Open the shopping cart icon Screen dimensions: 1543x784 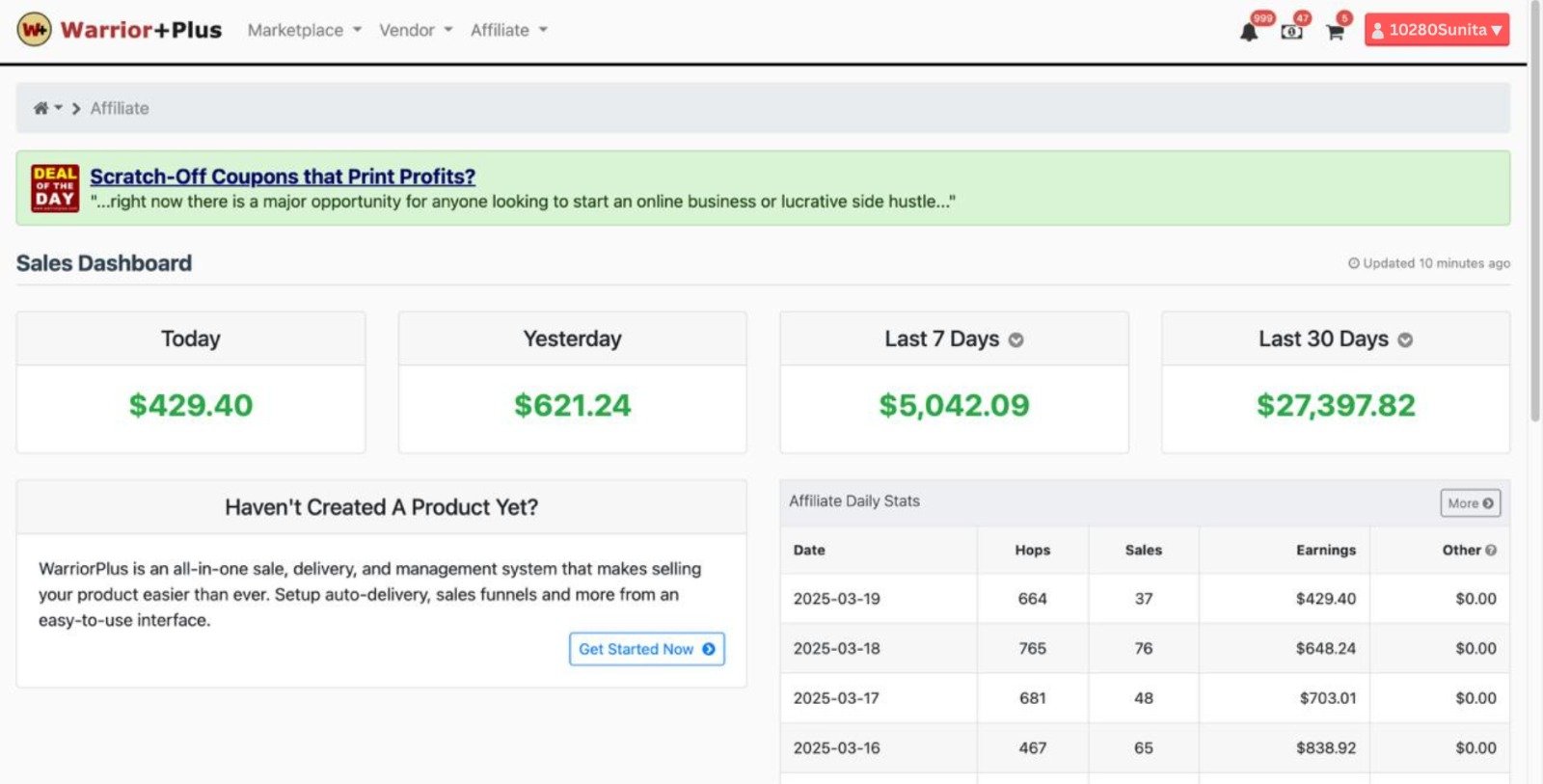tap(1335, 32)
